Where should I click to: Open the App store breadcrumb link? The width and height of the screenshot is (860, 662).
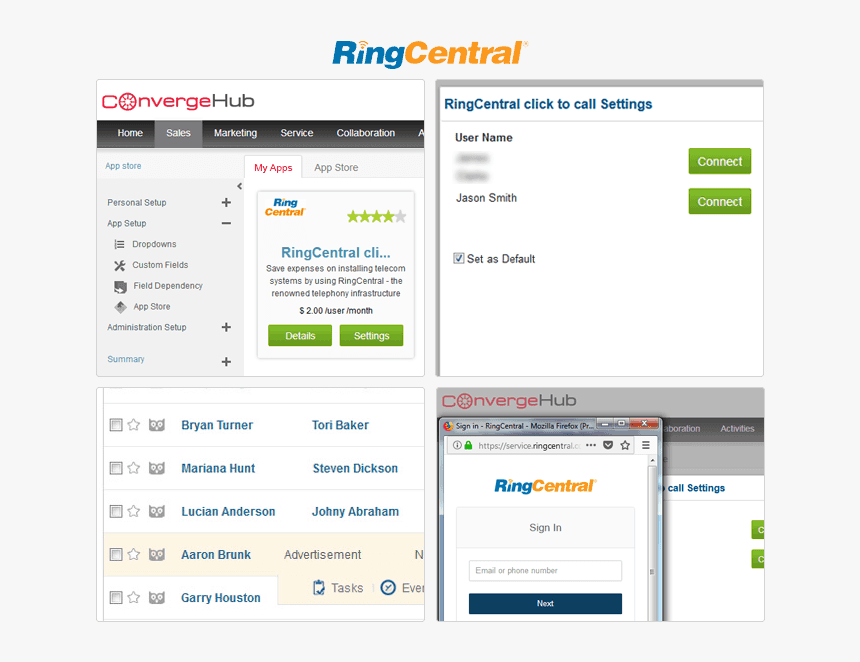(123, 166)
